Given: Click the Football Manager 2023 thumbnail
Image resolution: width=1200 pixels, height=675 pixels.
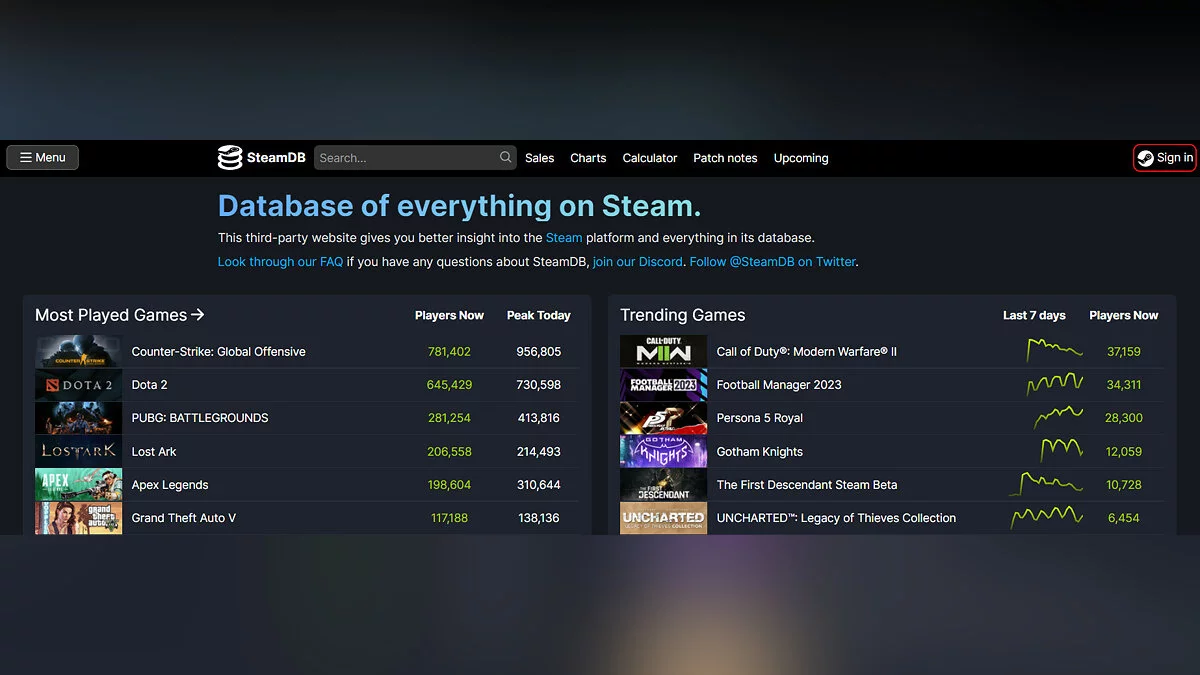Looking at the screenshot, I should pyautogui.click(x=663, y=385).
